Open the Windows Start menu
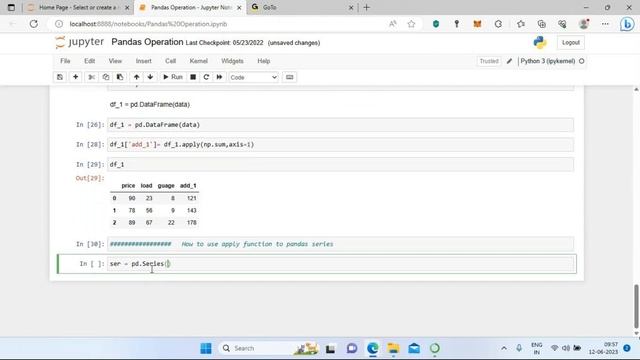This screenshot has height=360, width=640. 206,348
